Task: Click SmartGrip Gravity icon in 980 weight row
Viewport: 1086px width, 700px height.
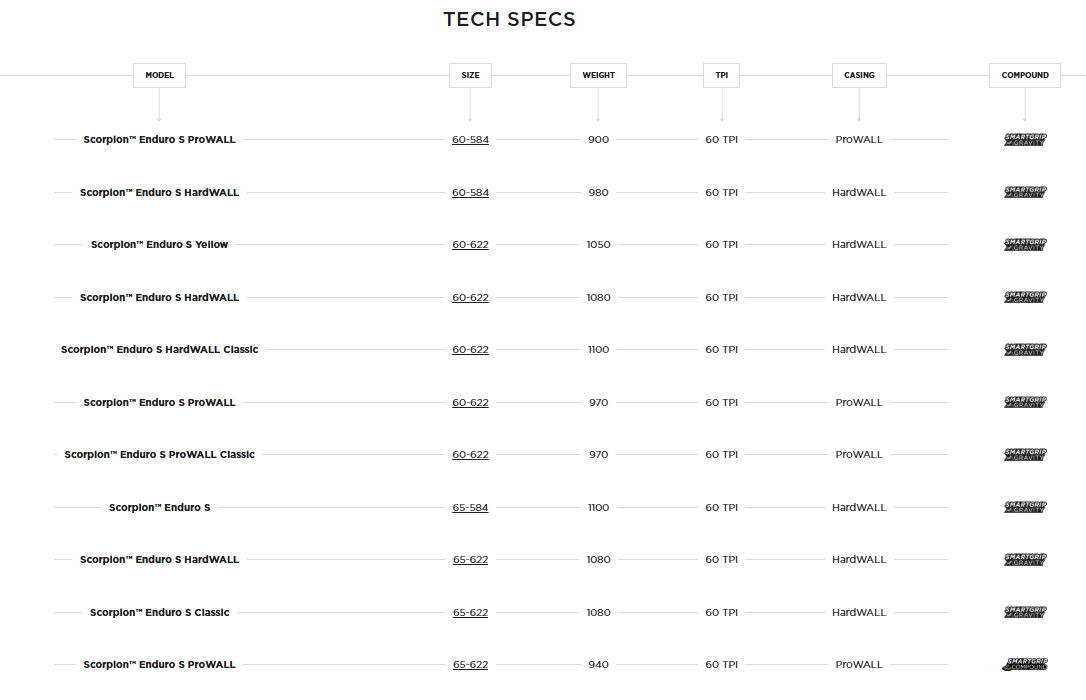Action: [x=1025, y=193]
